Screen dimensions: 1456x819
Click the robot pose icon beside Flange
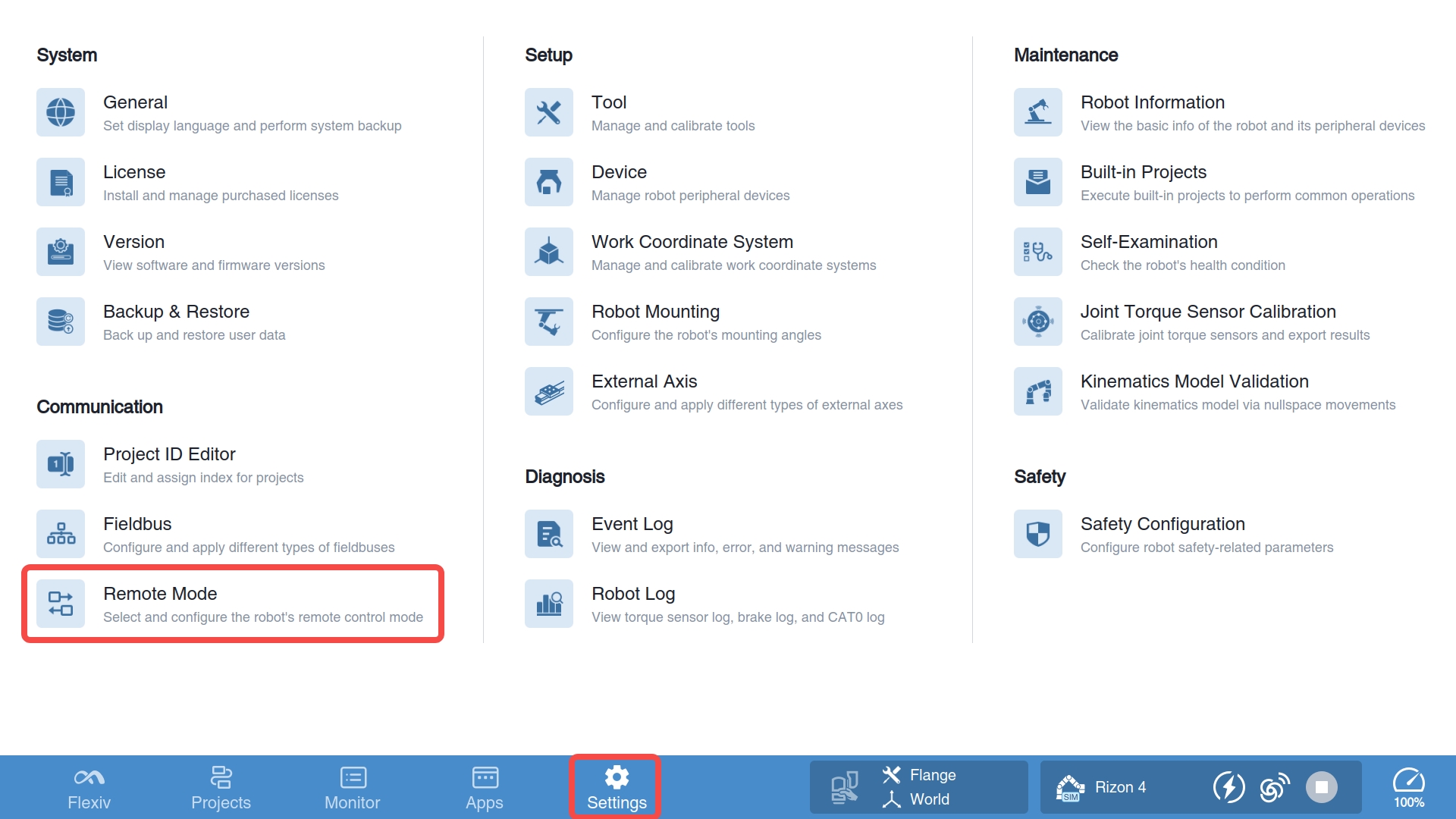(x=844, y=787)
